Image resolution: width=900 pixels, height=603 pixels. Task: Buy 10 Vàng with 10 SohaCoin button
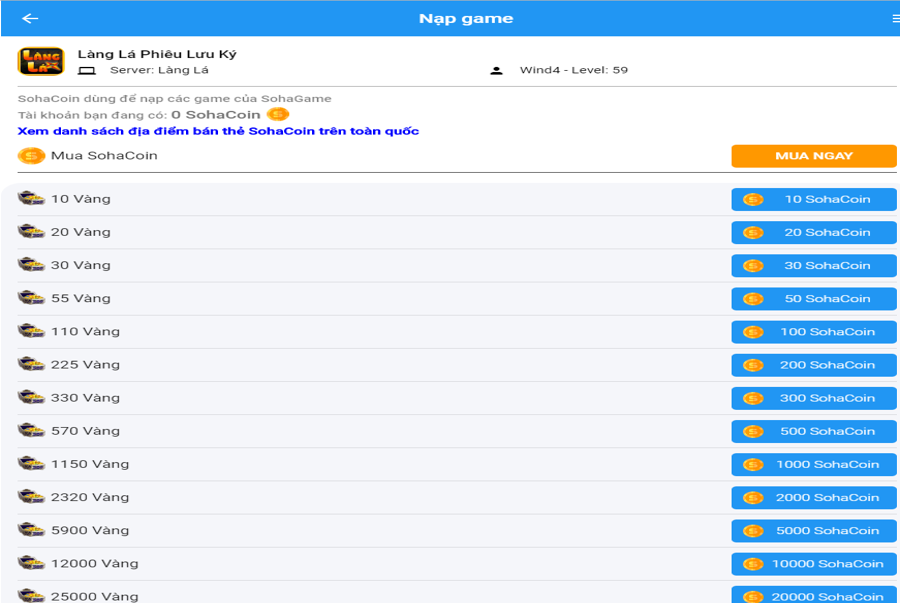point(814,199)
